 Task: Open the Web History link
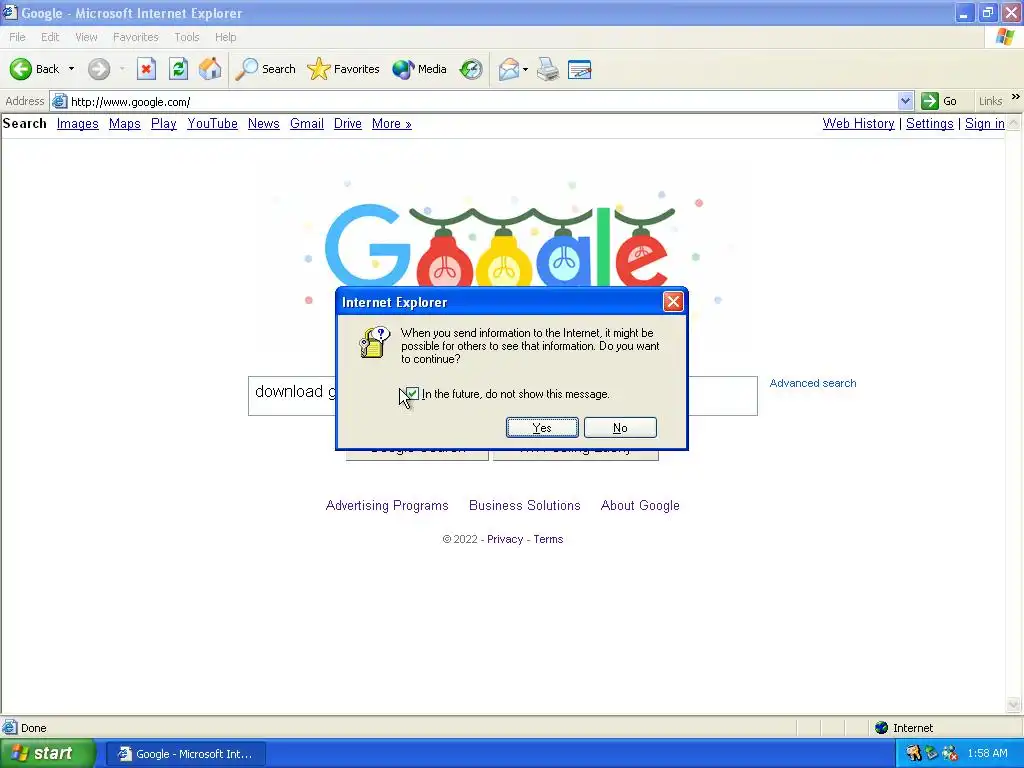[x=858, y=123]
